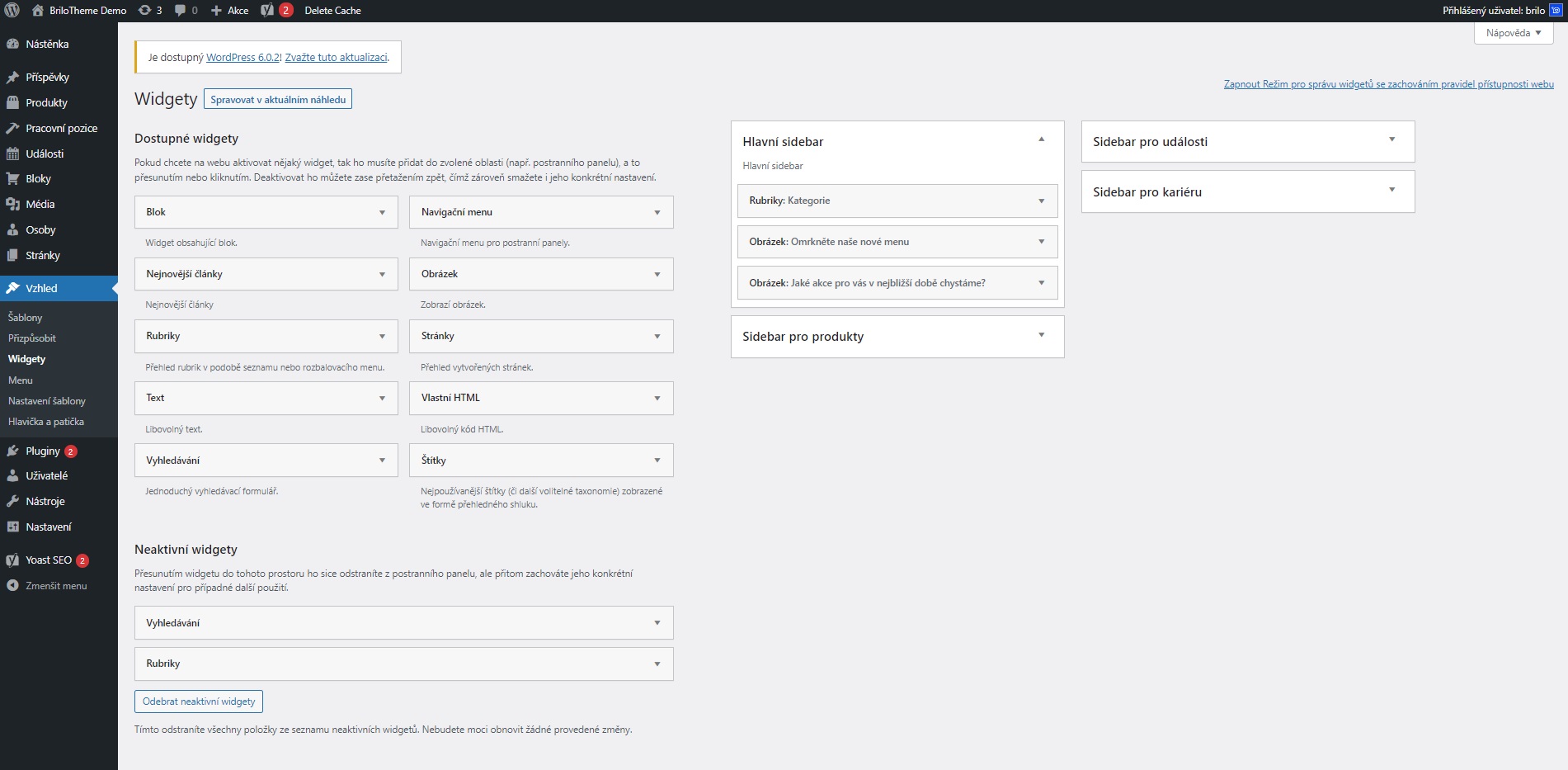Click the Média sidebar icon

[x=12, y=205]
